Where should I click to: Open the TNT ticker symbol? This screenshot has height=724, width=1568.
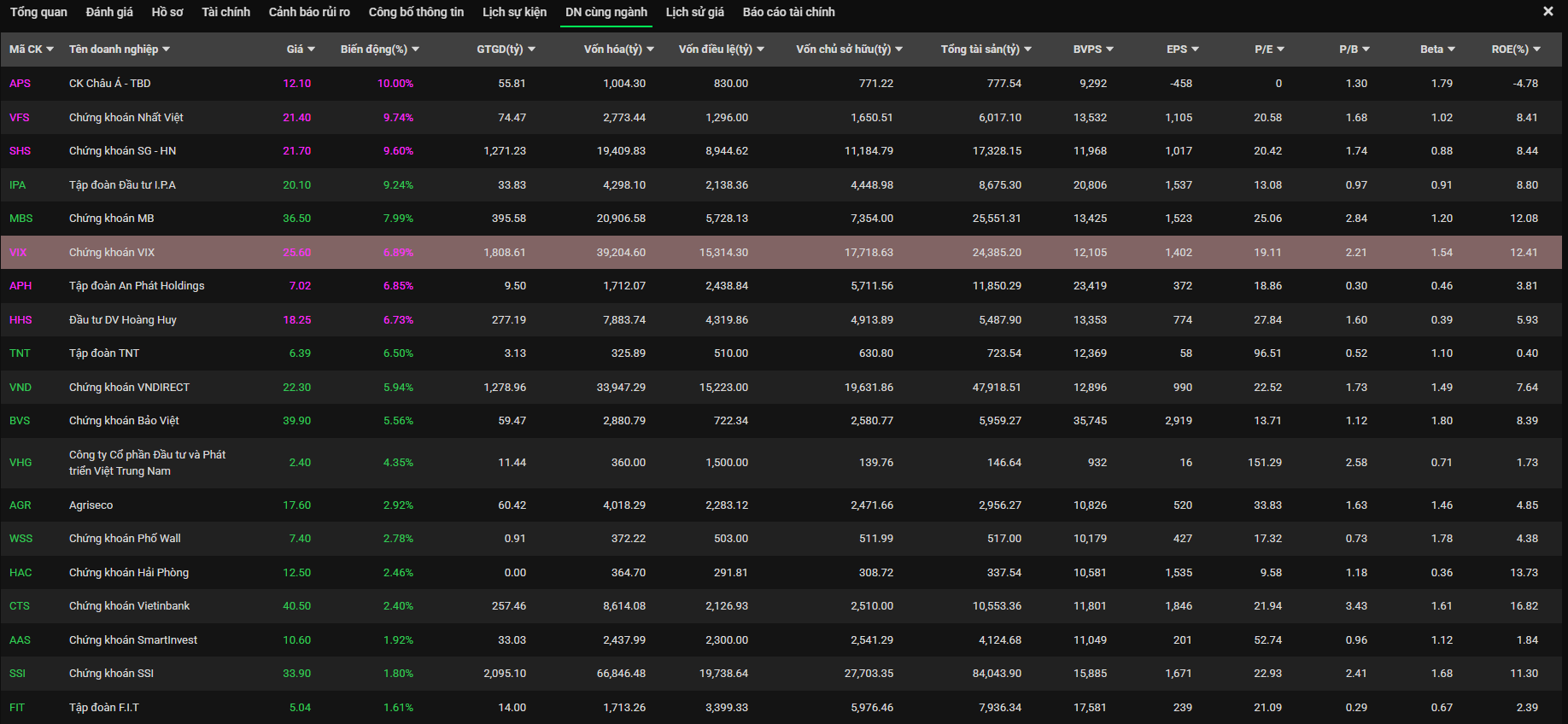pos(20,353)
